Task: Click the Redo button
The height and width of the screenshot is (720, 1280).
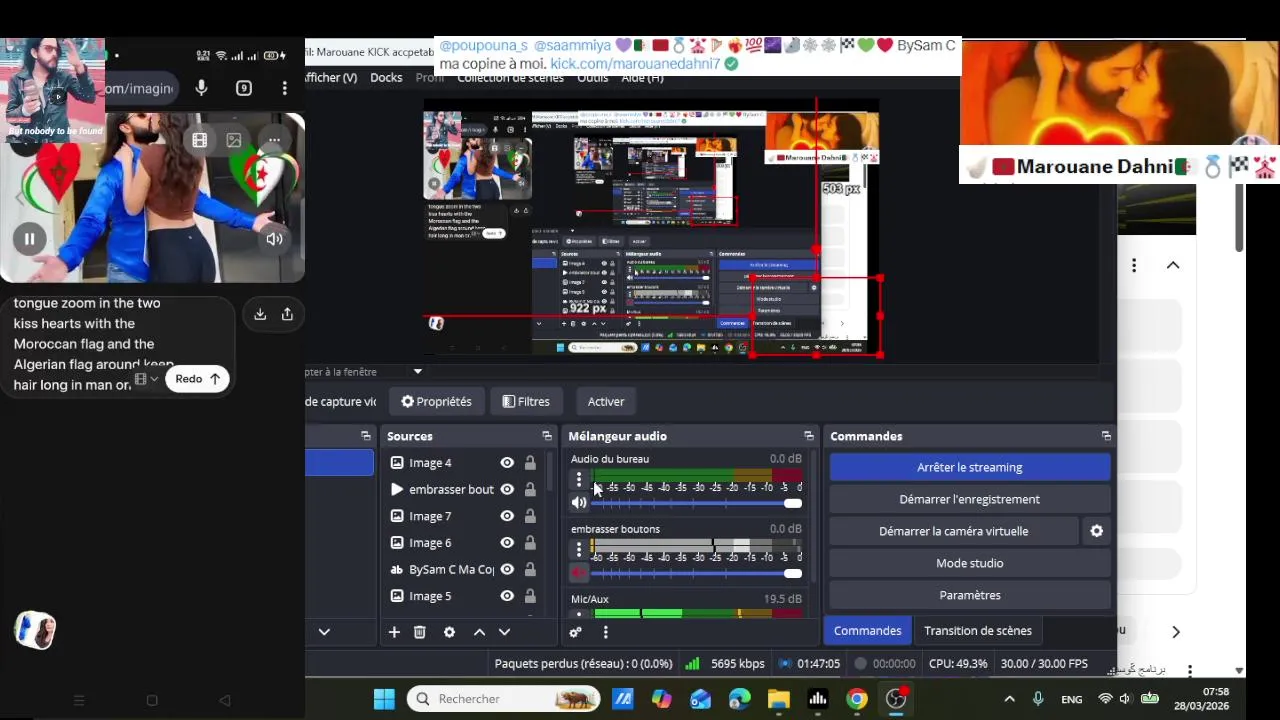Action: [197, 379]
